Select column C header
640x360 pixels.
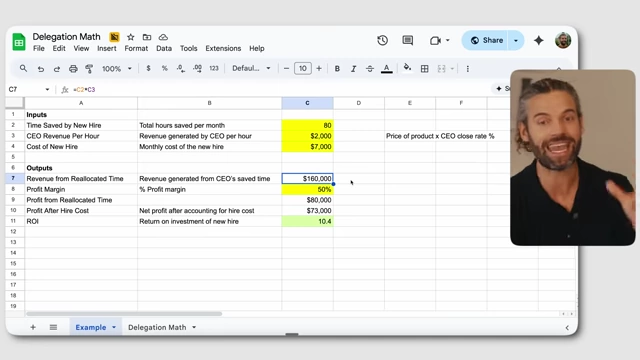(307, 103)
